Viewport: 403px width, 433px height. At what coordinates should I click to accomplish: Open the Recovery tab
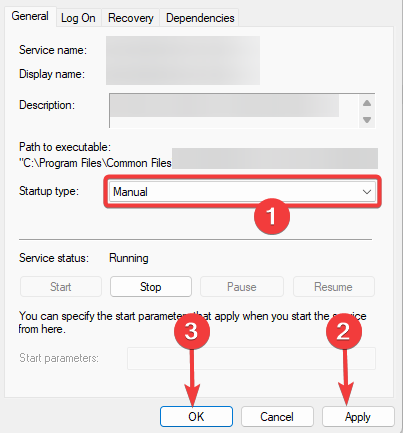click(131, 18)
